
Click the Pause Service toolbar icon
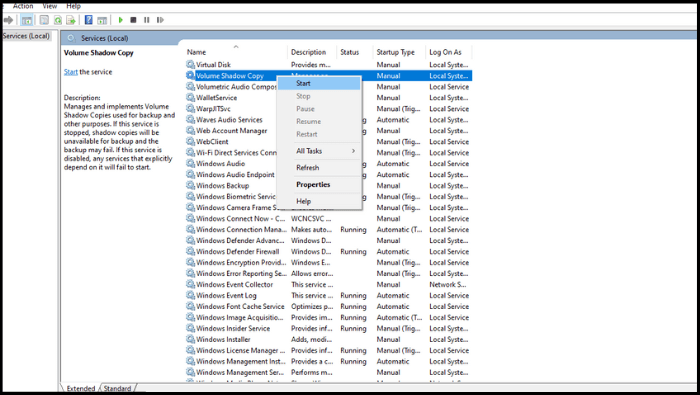point(146,20)
